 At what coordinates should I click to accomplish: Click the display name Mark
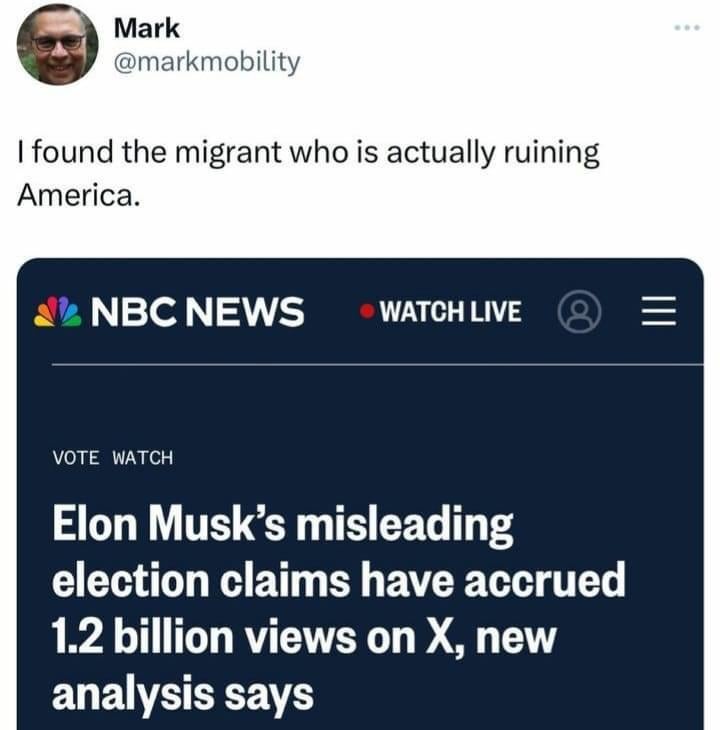click(x=146, y=28)
